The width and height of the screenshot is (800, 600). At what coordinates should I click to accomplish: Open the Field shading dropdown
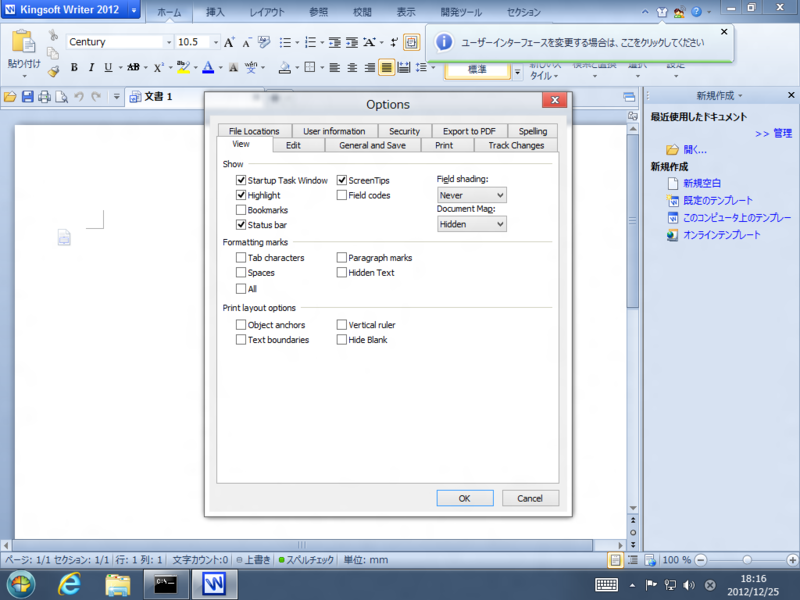(x=472, y=195)
